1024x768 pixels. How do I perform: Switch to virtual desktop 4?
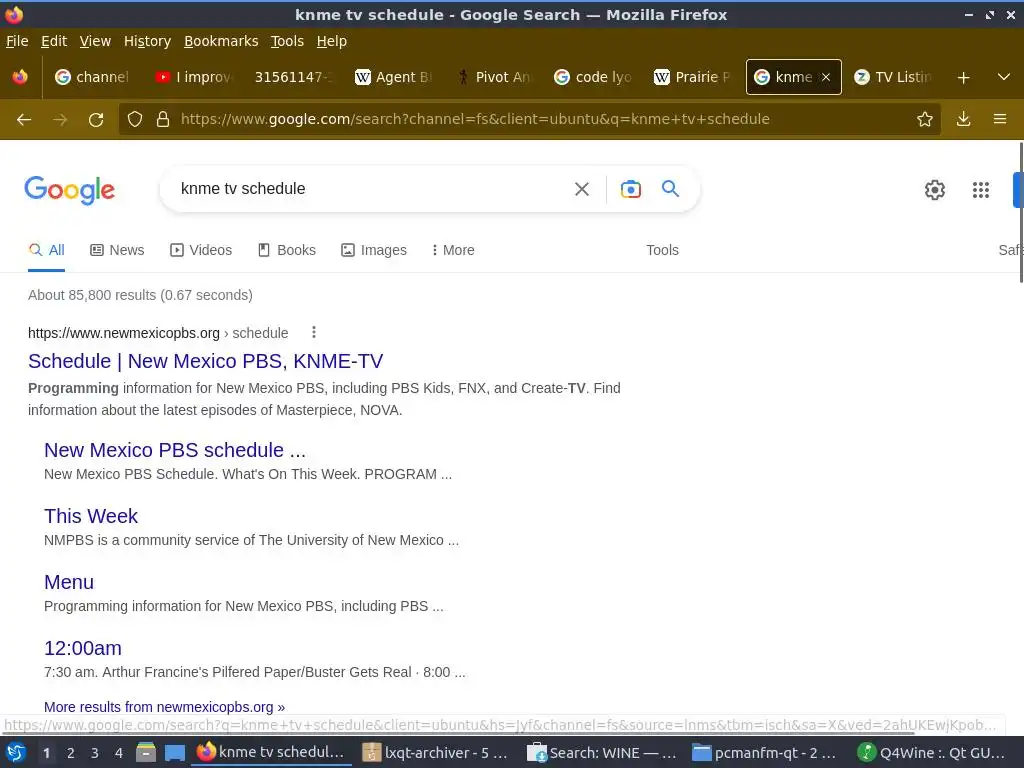[x=119, y=753]
